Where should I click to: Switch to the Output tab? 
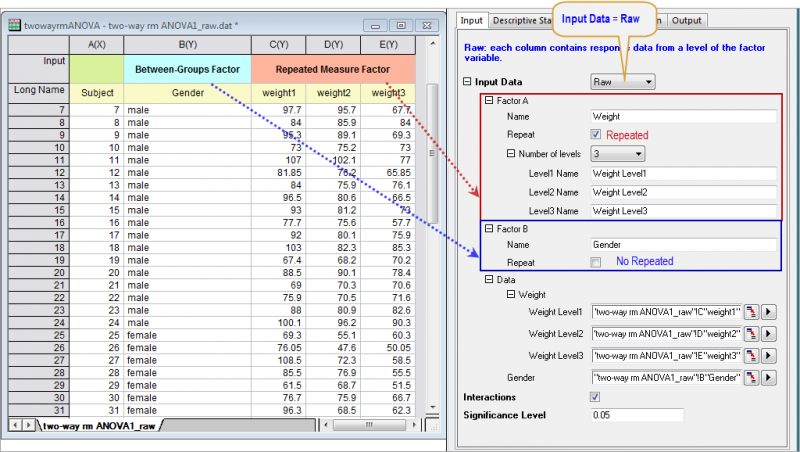[686, 20]
